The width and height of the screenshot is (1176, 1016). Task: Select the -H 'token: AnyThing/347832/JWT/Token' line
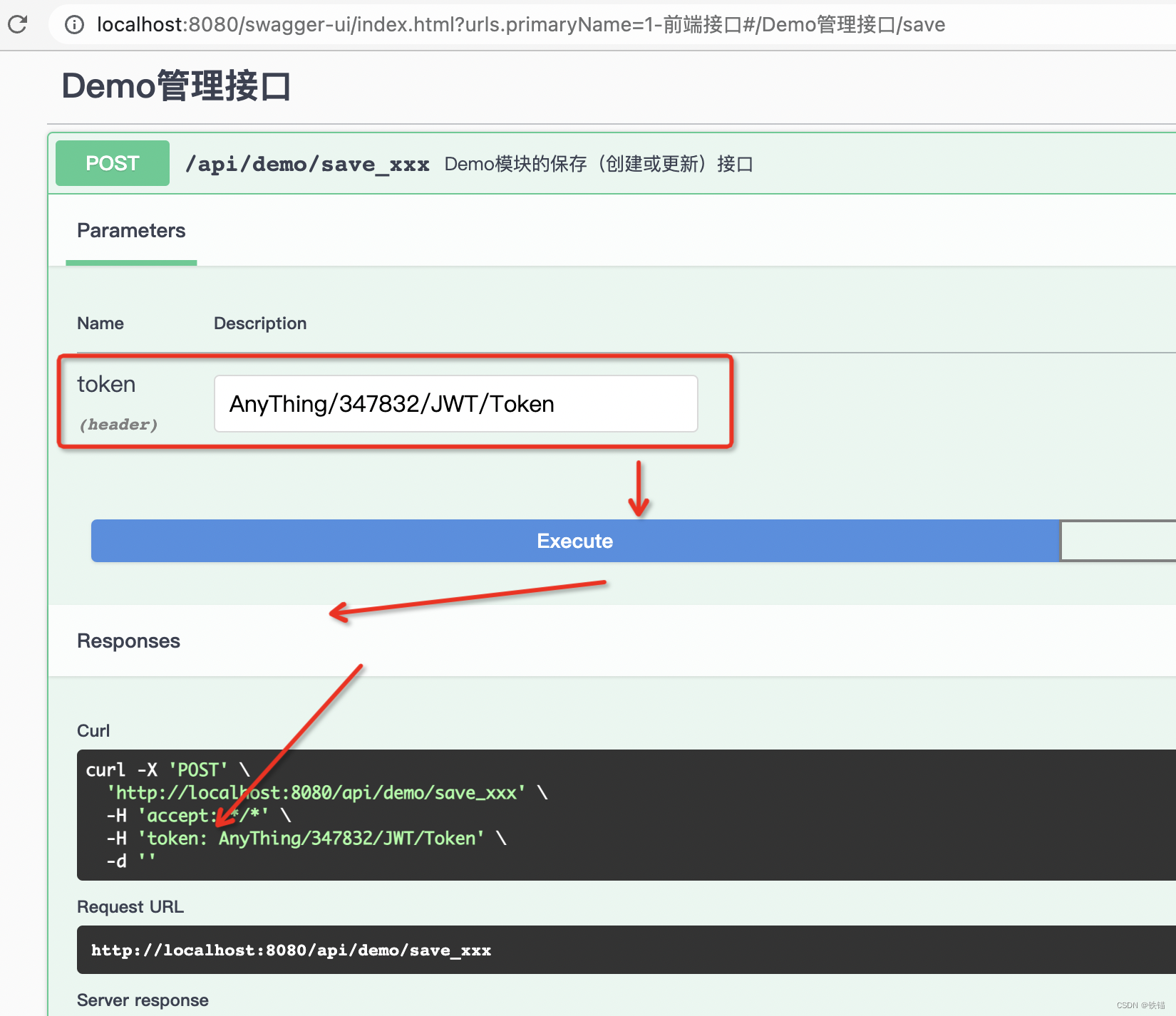point(306,839)
